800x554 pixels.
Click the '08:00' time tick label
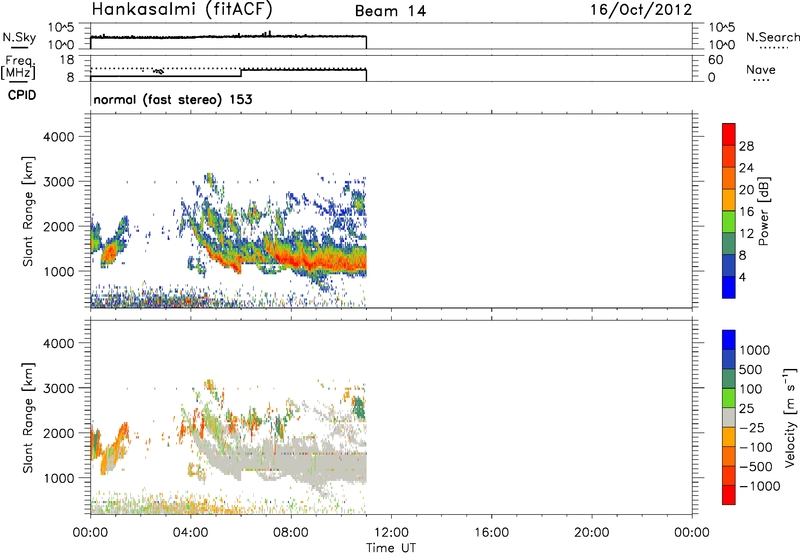(x=291, y=533)
